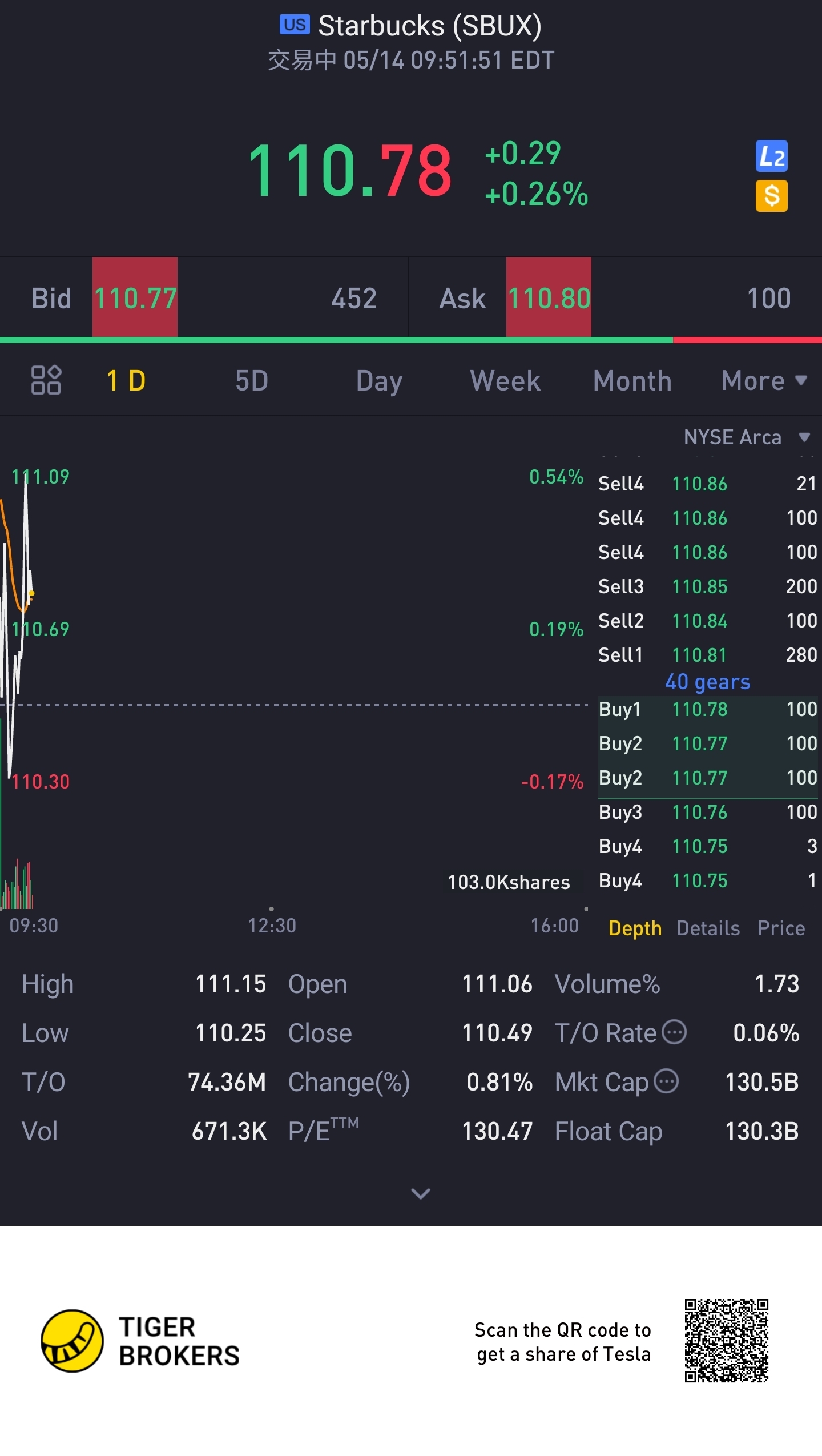Open the NYSE Arca exchange dropdown
The width and height of the screenshot is (822, 1456).
pyautogui.click(x=746, y=437)
